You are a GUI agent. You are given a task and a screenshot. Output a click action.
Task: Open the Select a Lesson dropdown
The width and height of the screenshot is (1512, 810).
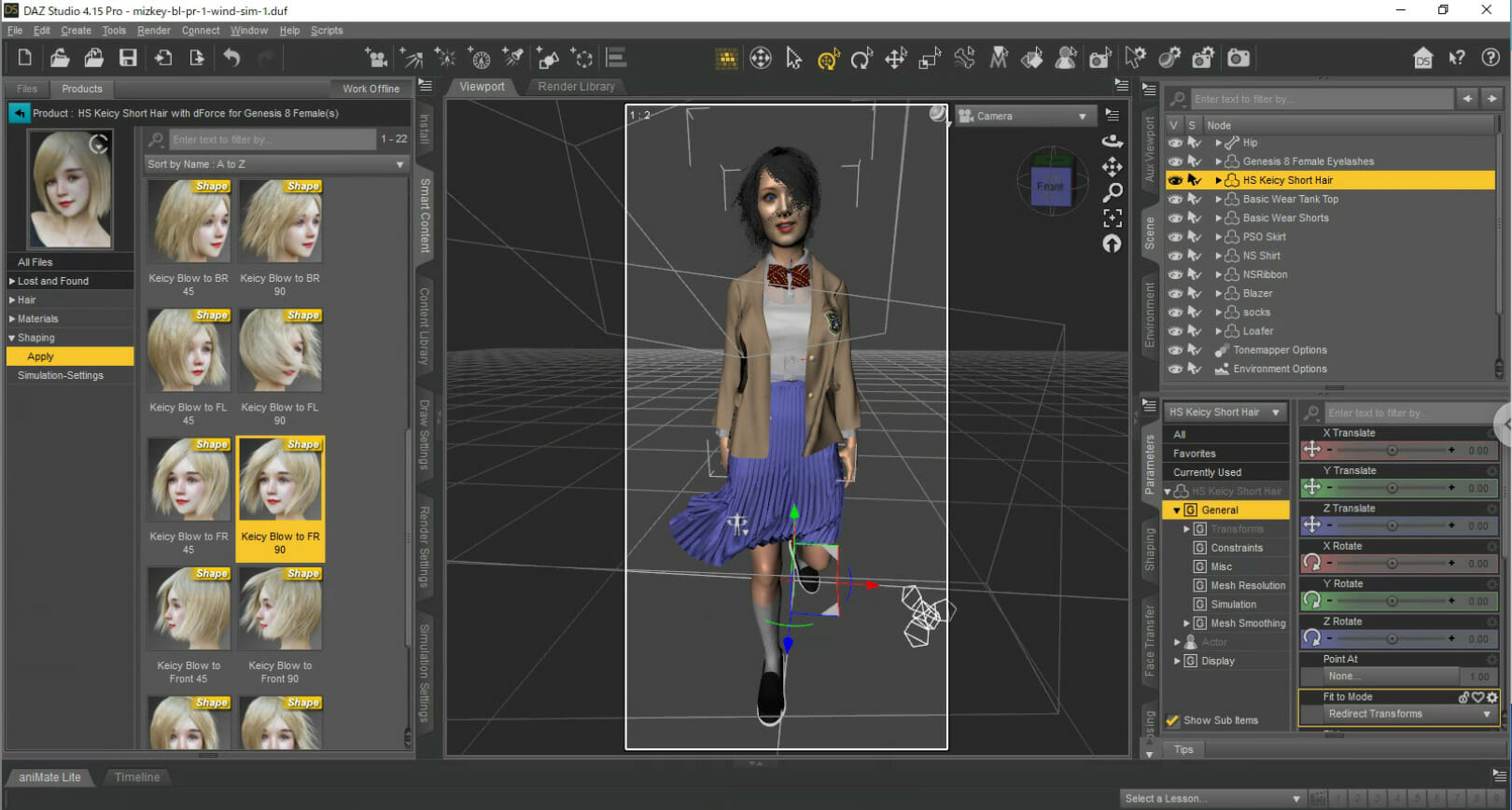pyautogui.click(x=1211, y=799)
